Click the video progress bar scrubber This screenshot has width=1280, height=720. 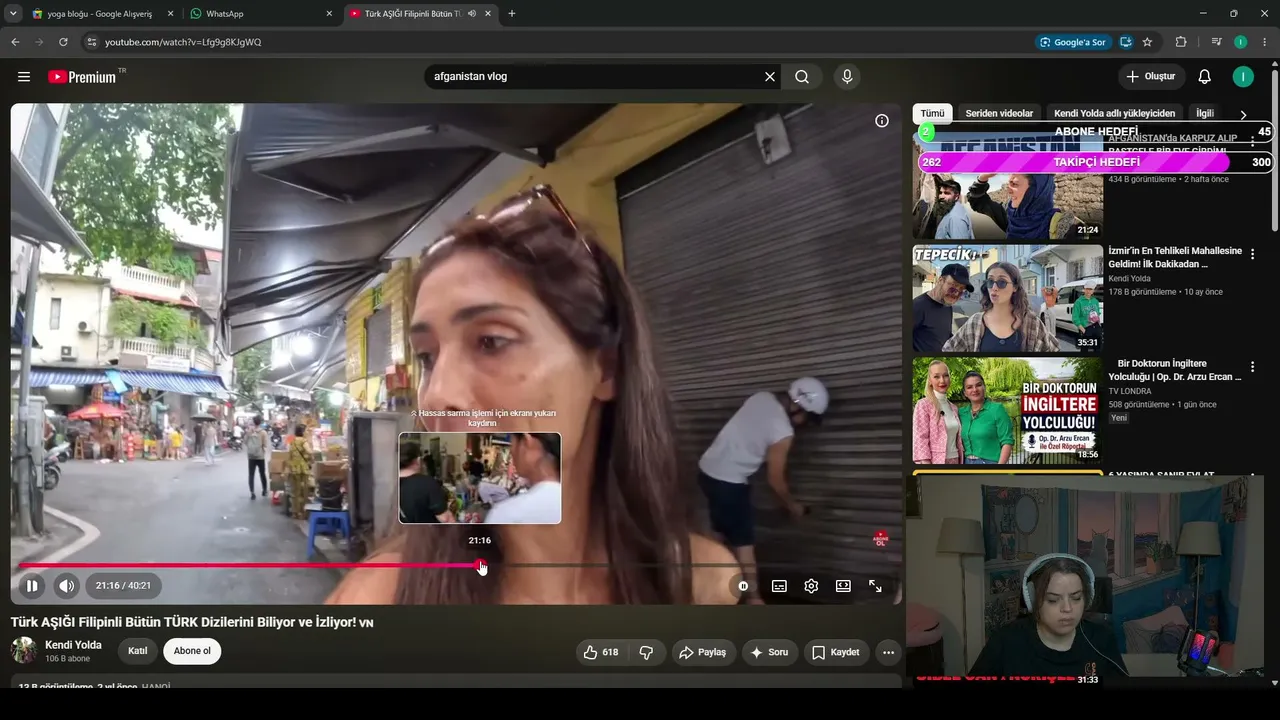coord(482,566)
